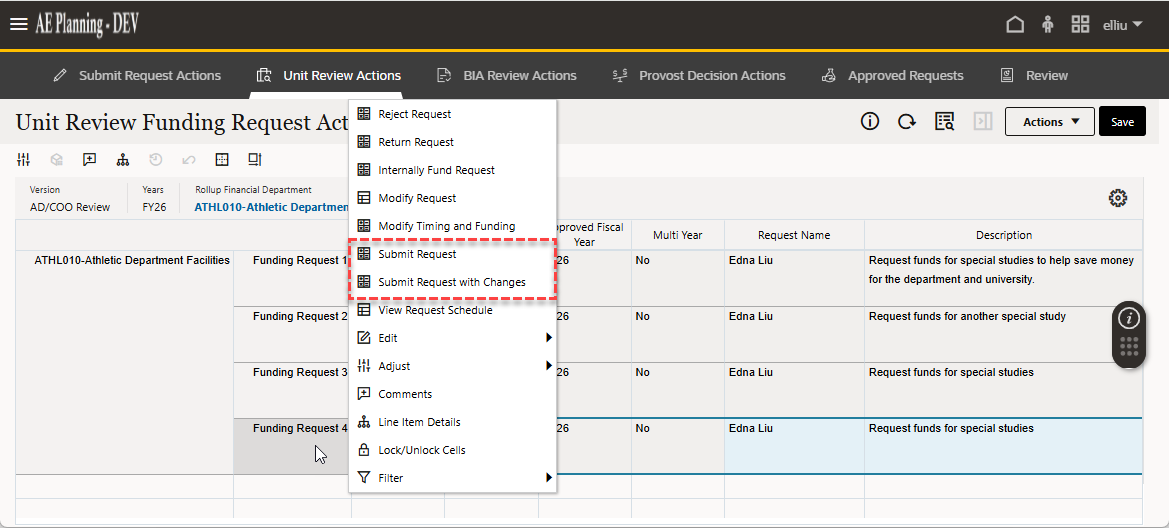Image resolution: width=1169 pixels, height=528 pixels.
Task: Click 'Request funds for another special study' cell
Action: tap(1003, 334)
